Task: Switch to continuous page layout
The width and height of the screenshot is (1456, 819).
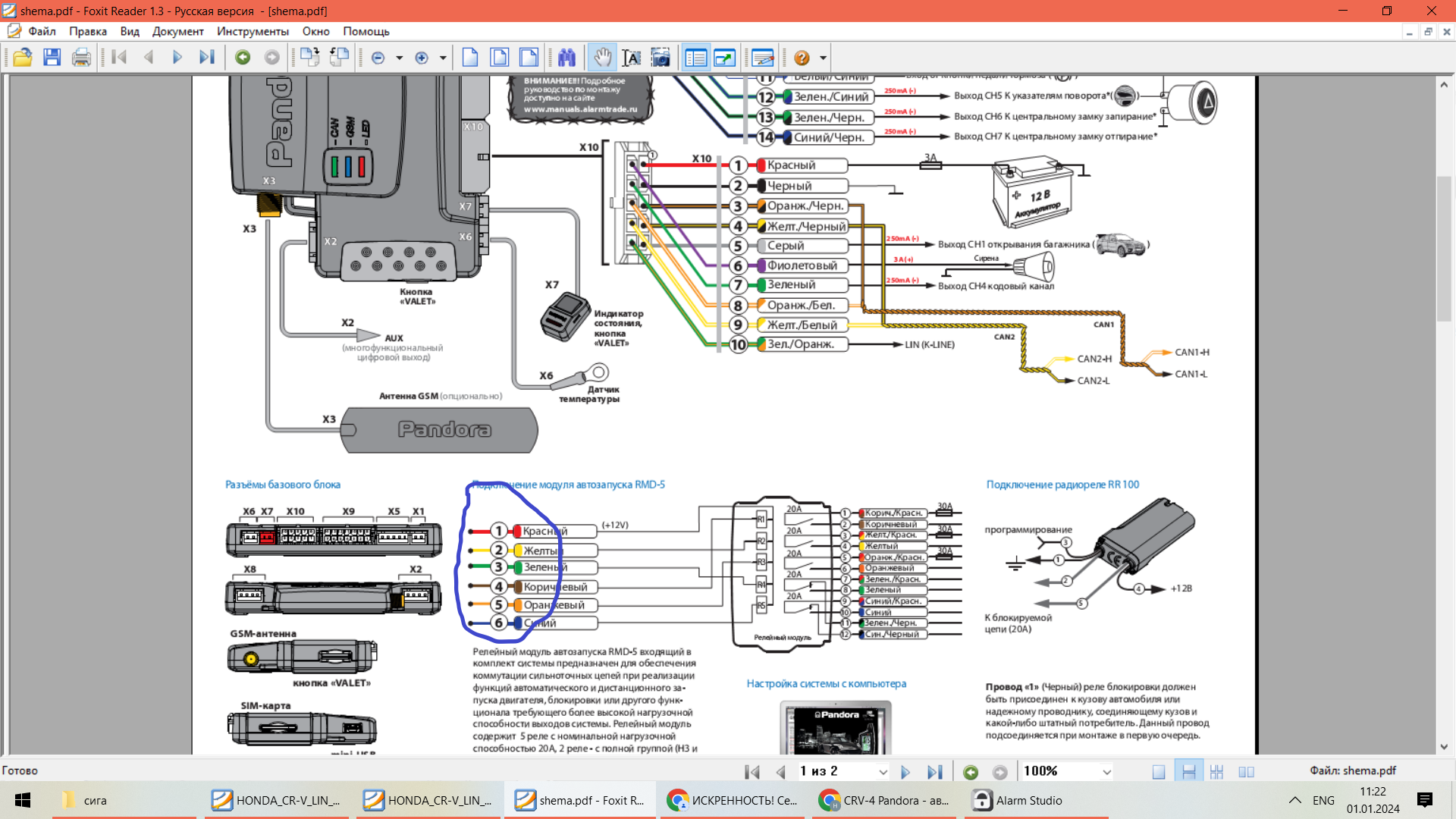Action: tap(1188, 772)
